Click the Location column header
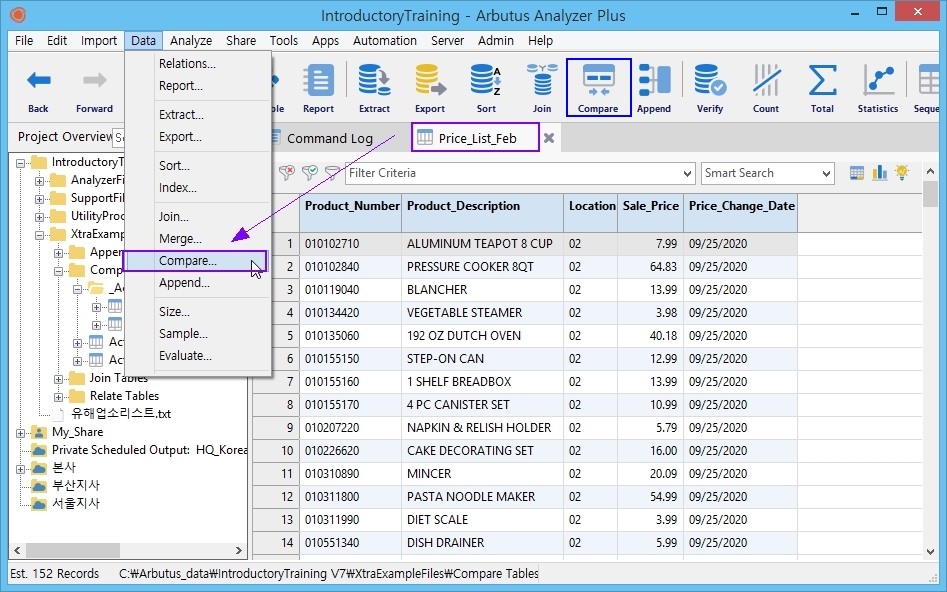 [591, 213]
